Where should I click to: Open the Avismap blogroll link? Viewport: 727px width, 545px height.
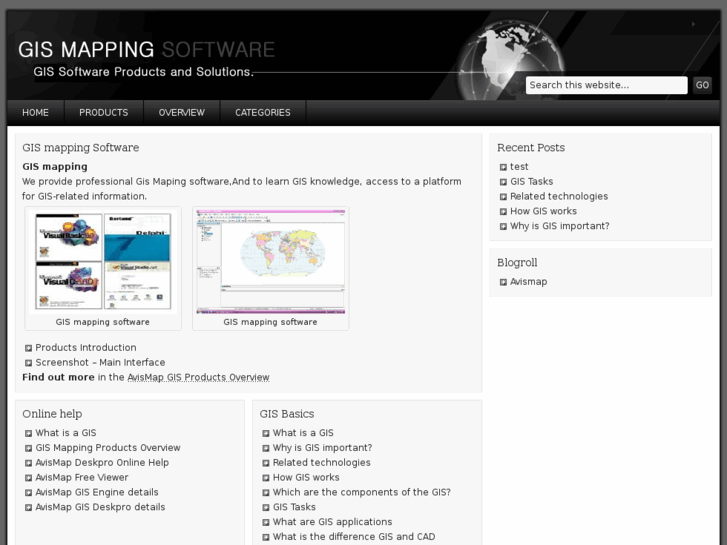coord(529,282)
